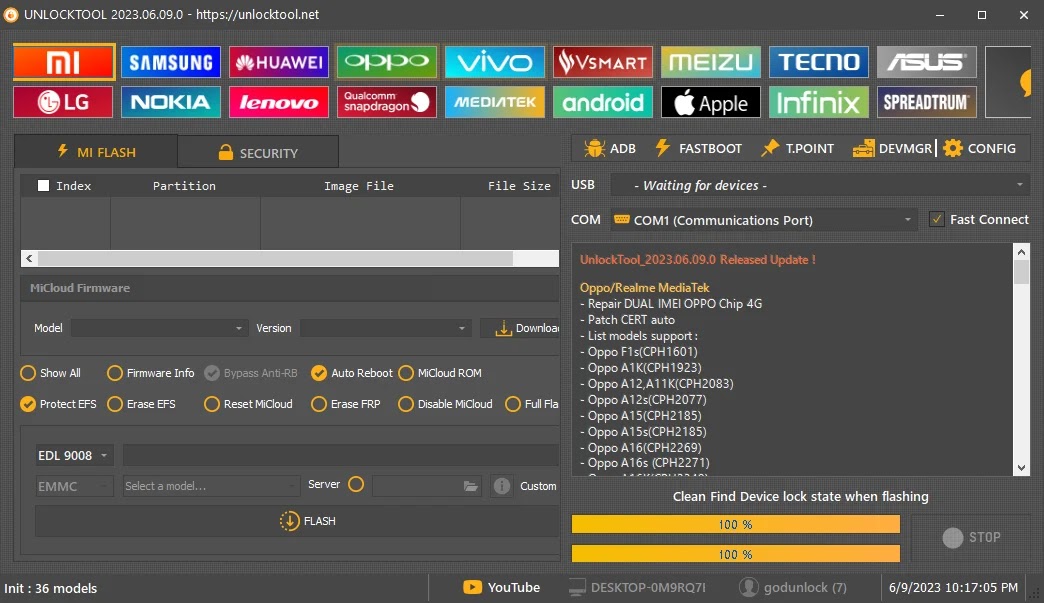Image resolution: width=1044 pixels, height=603 pixels.
Task: Launch DEVMGR device manager
Action: 892,148
